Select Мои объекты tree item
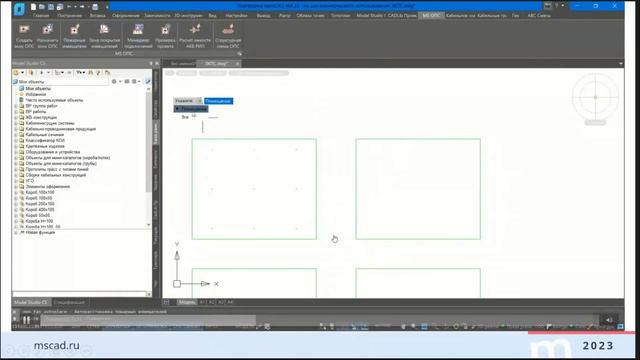Viewport: 640px width, 360px height. pyautogui.click(x=38, y=89)
